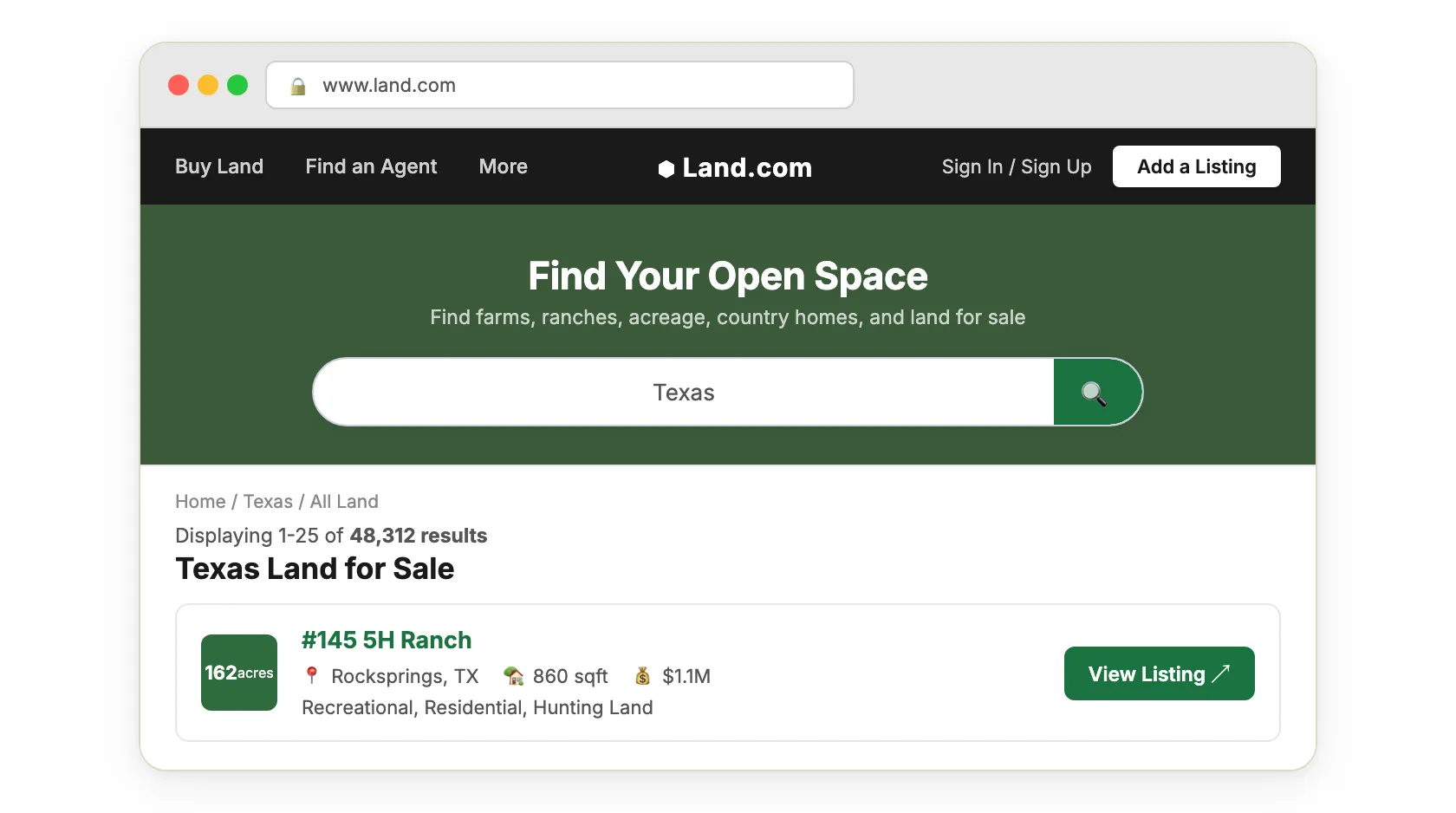Viewport: 1456px width, 813px height.
Task: Click the red pin icon beside Rocksprings, TX
Action: (312, 676)
